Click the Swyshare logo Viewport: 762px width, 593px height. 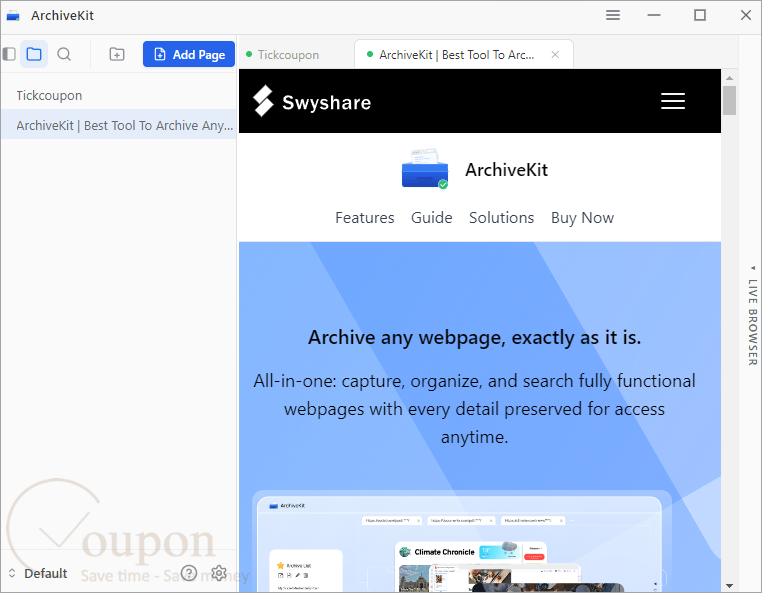312,102
